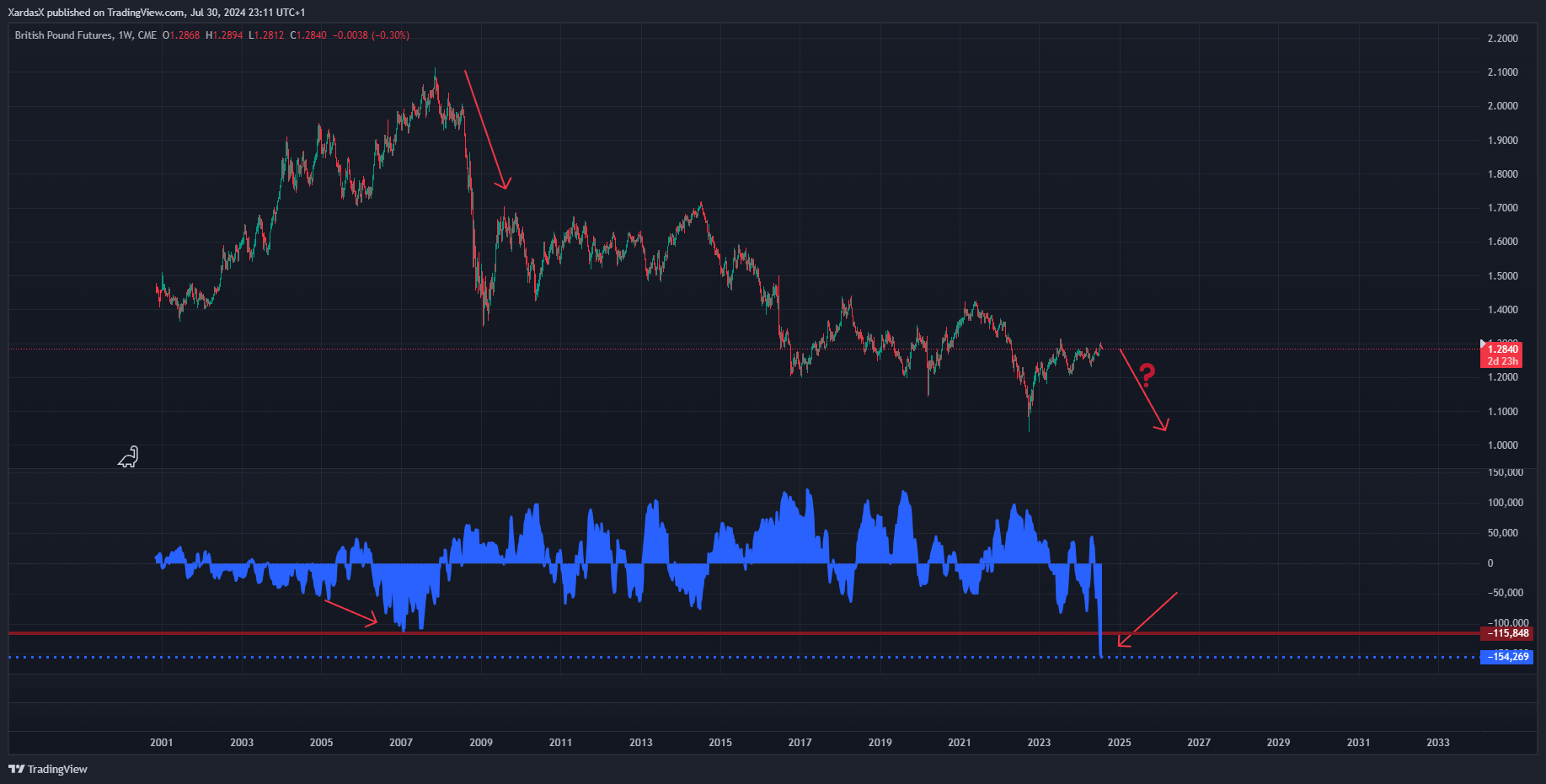Click the 1.8000 price axis label
This screenshot has height=784, width=1546.
(1503, 174)
